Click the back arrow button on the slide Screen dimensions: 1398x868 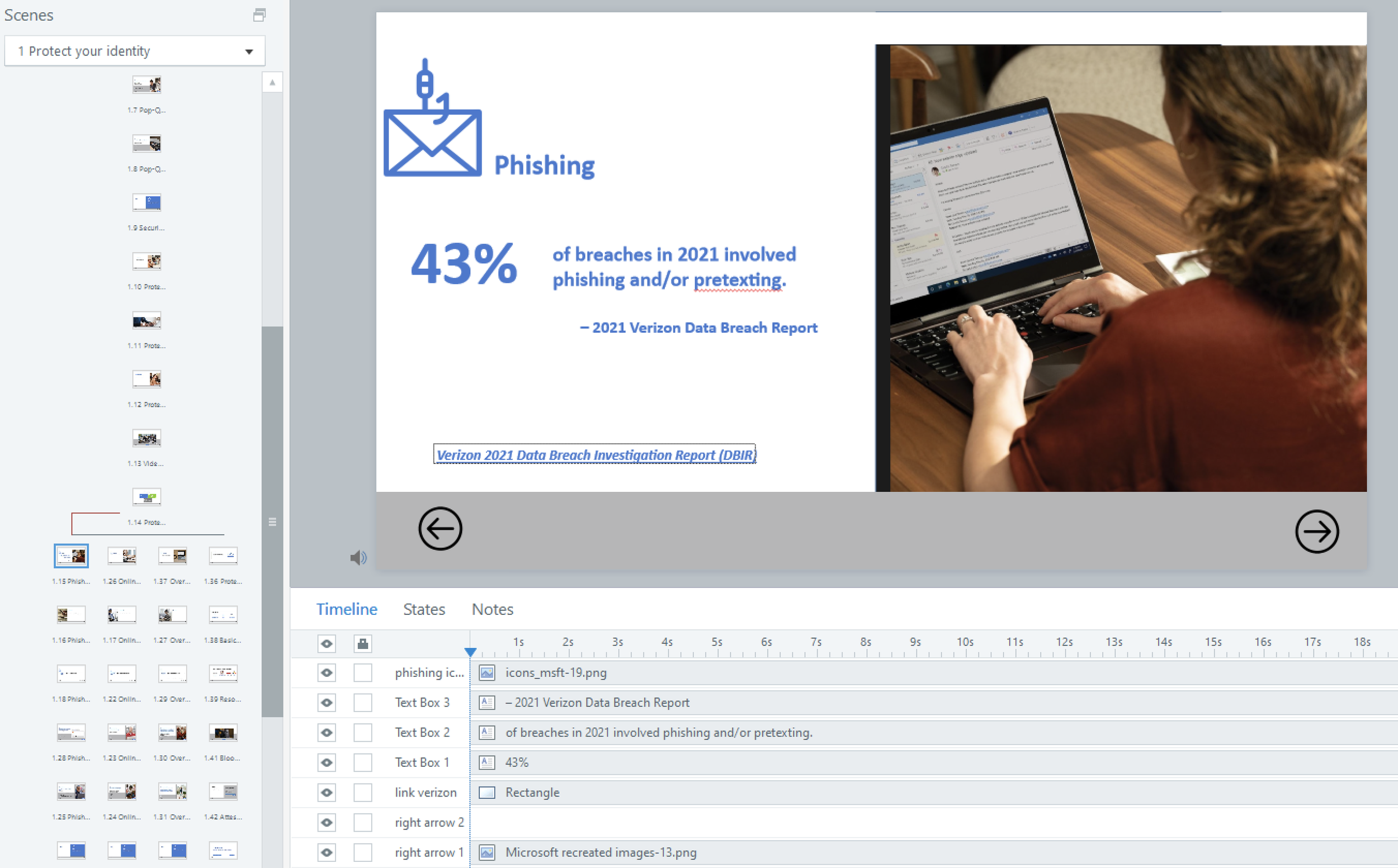point(440,529)
